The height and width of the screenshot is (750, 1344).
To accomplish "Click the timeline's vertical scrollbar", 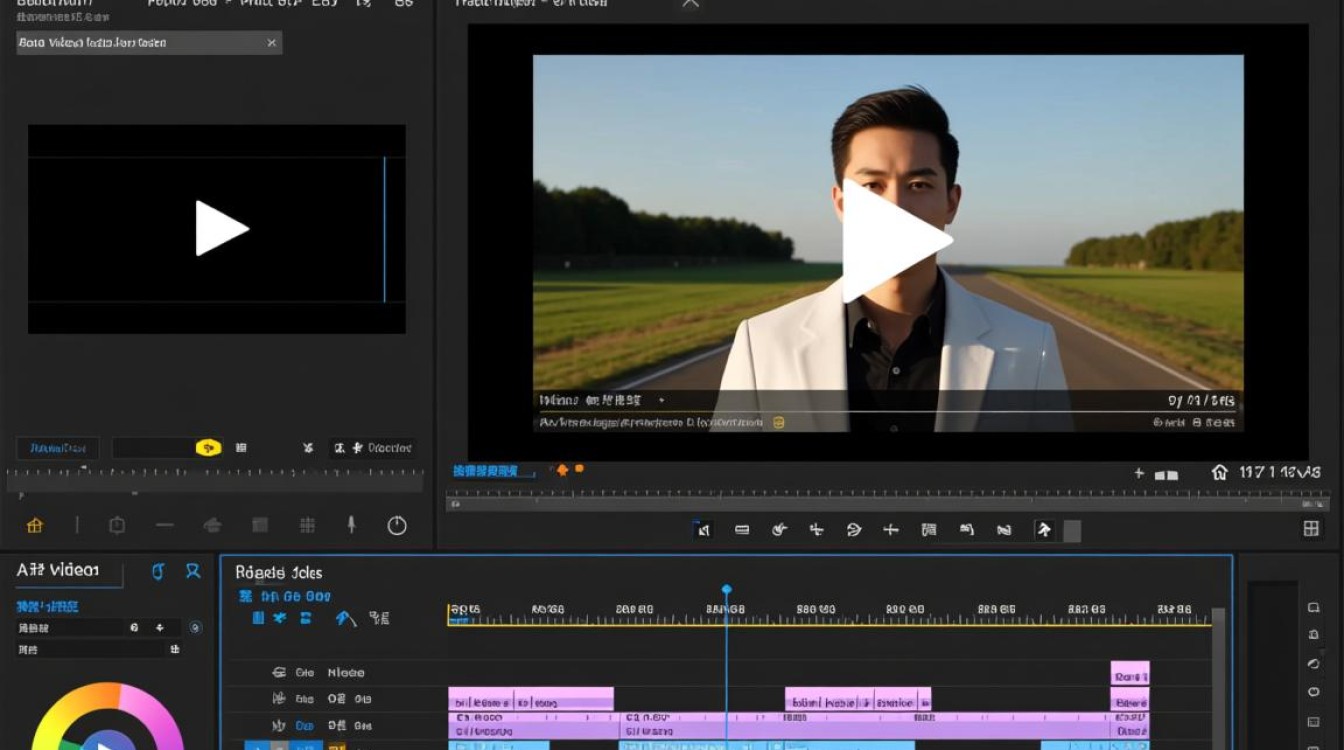I will pos(1218,678).
